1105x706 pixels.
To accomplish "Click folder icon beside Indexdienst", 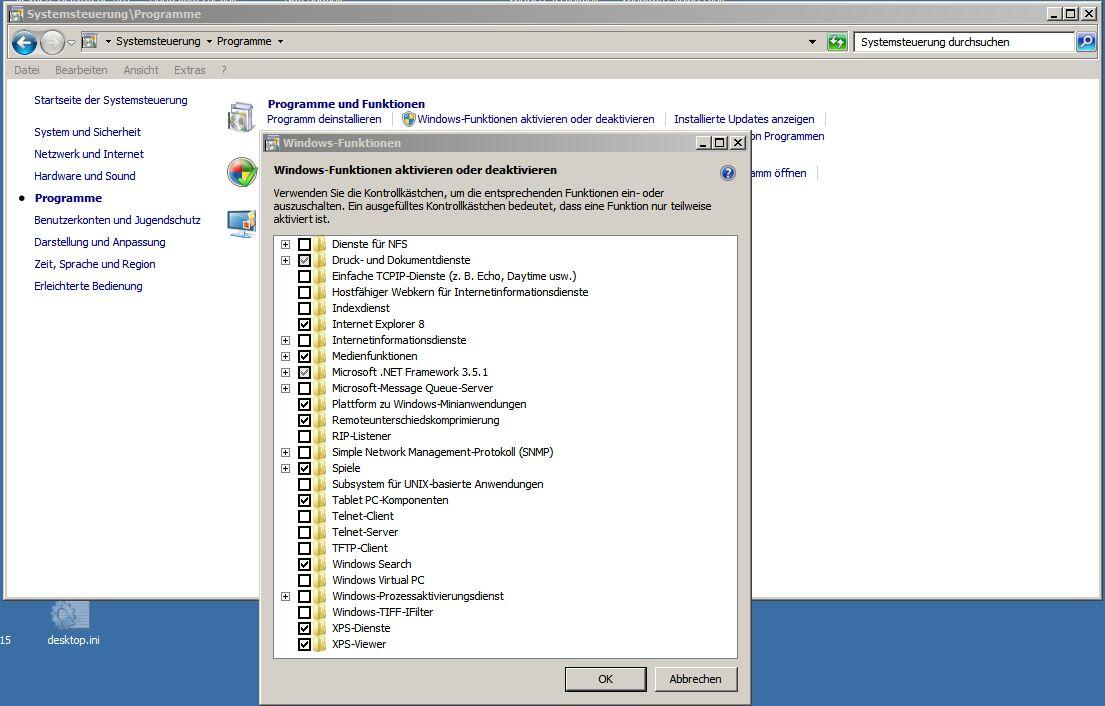I will tap(321, 309).
